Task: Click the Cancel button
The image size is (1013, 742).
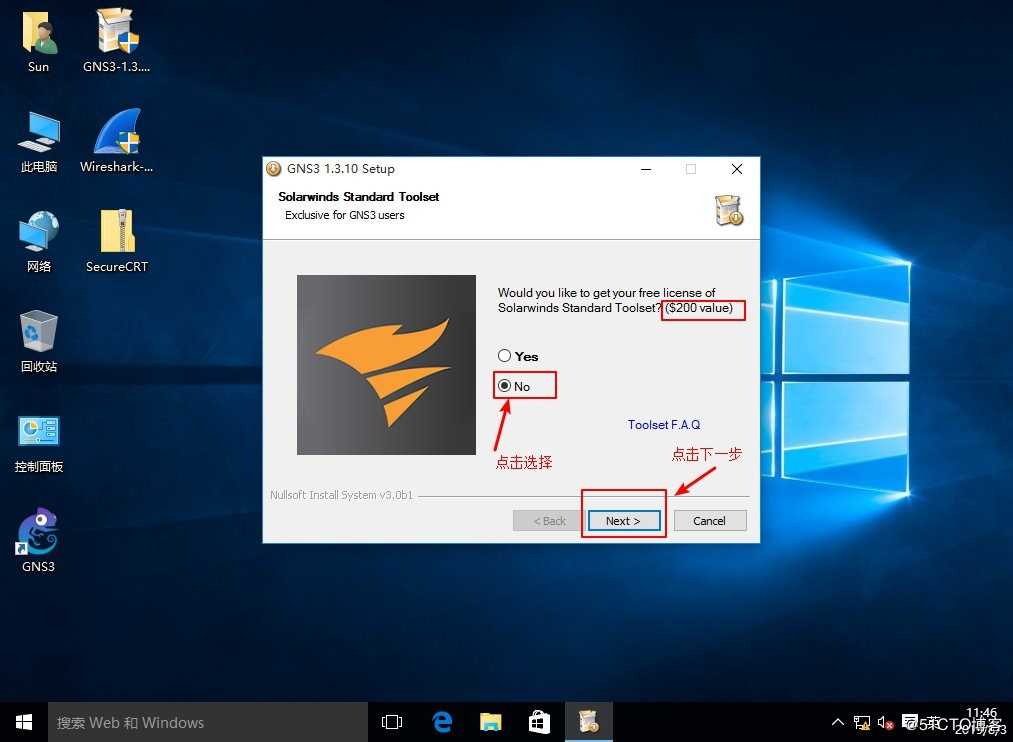Action: click(x=709, y=520)
